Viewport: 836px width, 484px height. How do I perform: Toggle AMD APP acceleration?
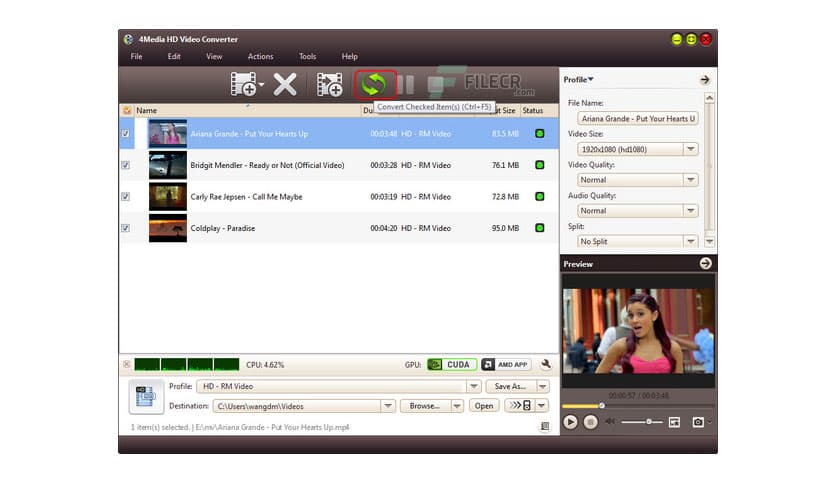coord(506,365)
